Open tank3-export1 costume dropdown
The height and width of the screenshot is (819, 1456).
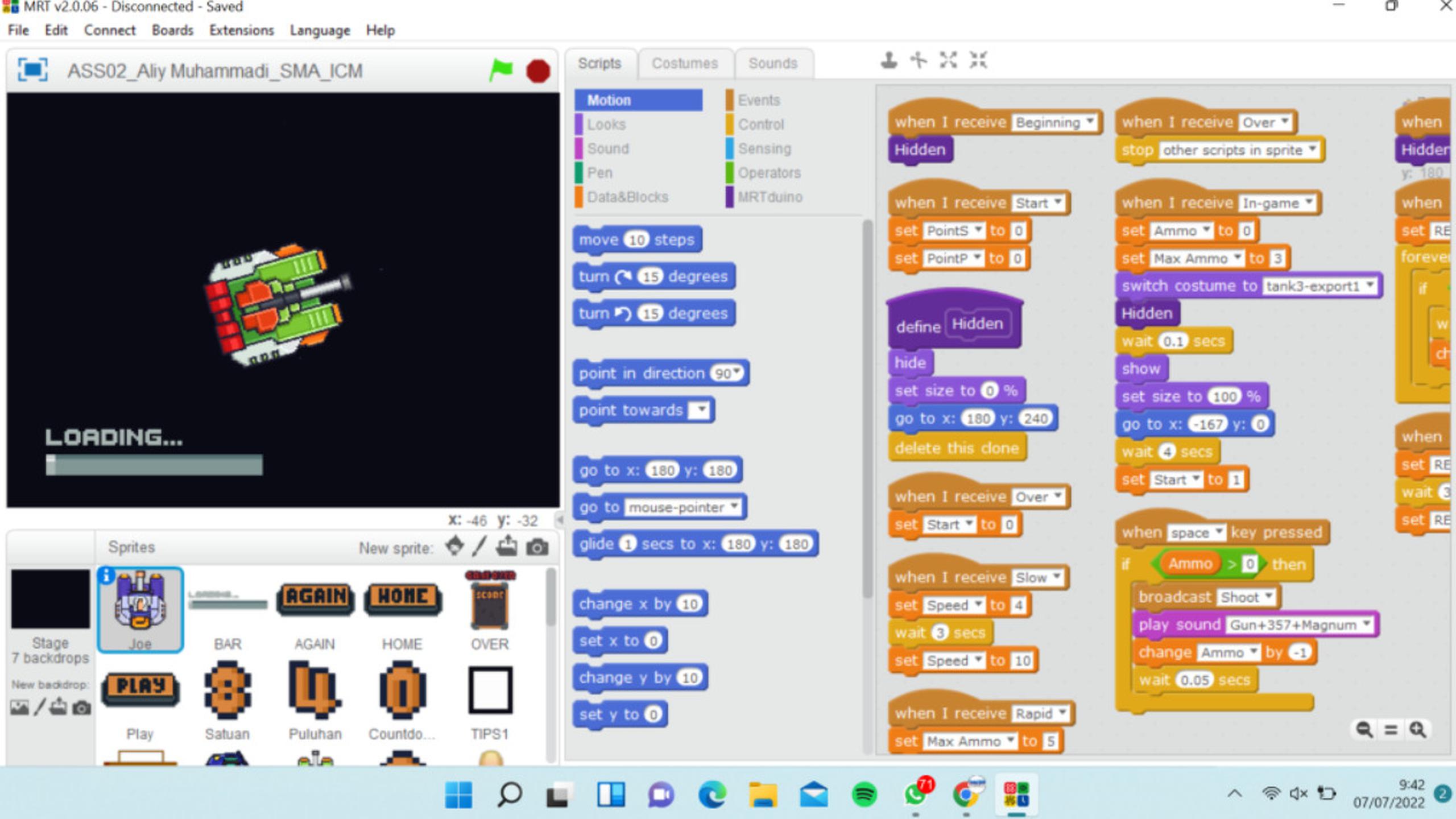(1370, 284)
